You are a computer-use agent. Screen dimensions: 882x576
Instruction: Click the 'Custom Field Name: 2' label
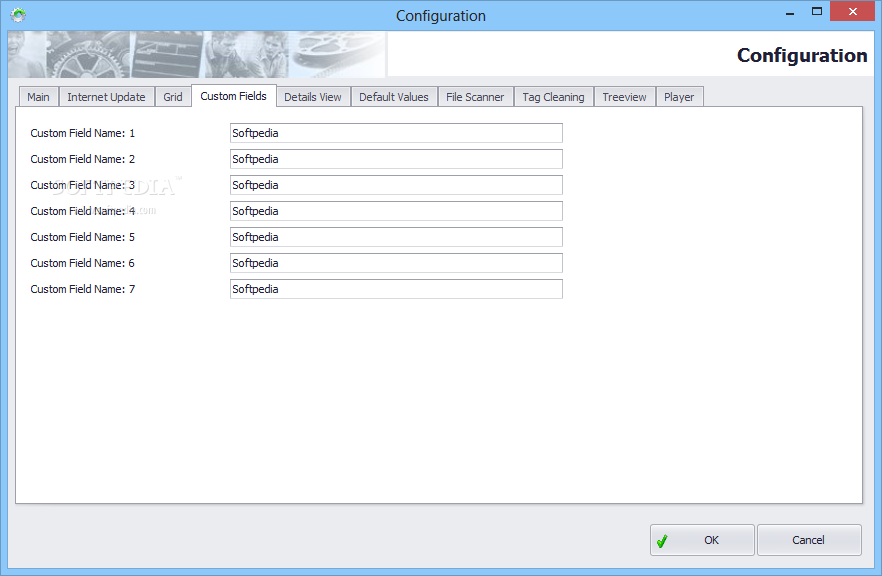(83, 159)
